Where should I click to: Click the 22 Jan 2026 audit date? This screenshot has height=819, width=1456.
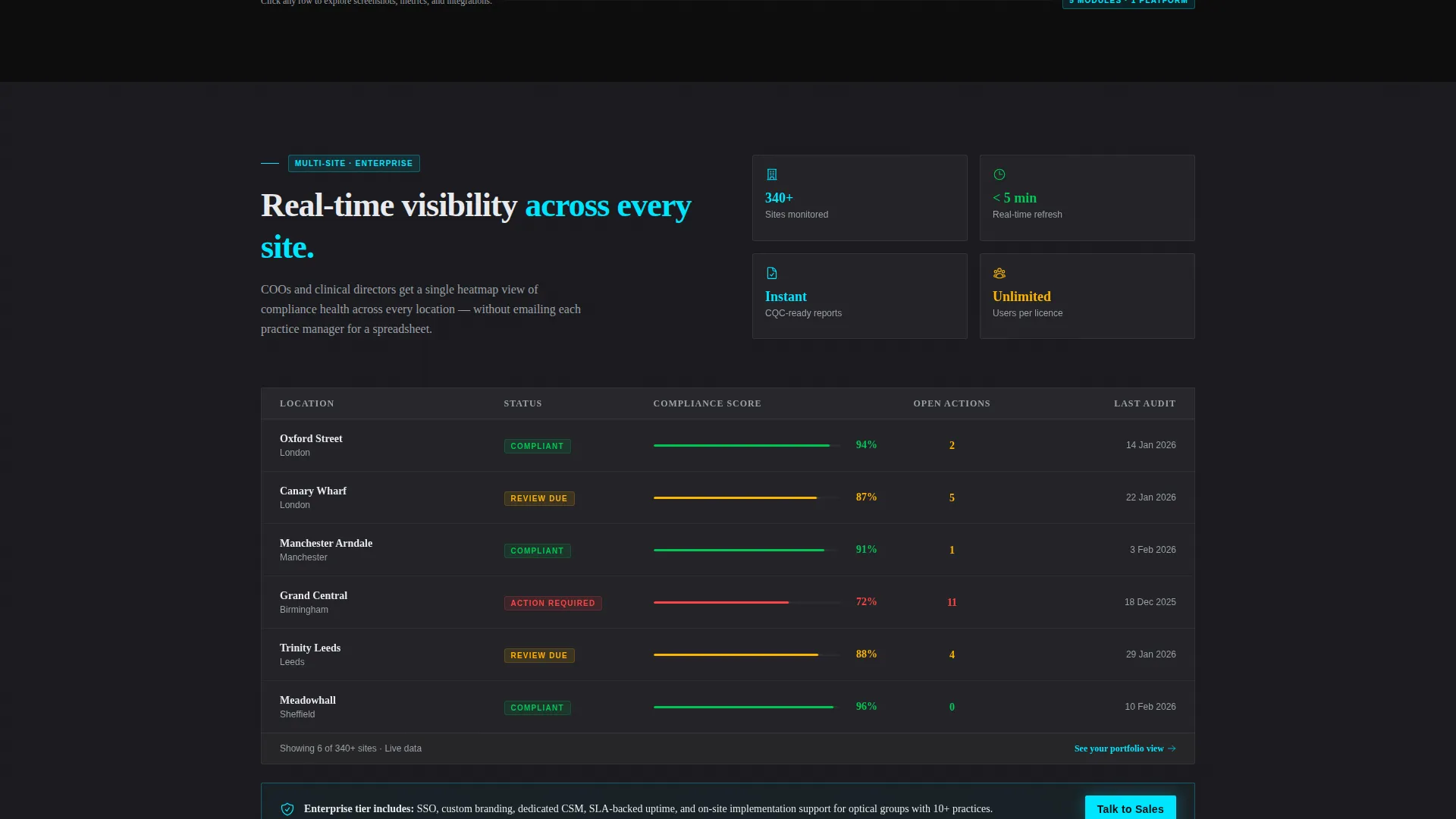1150,497
